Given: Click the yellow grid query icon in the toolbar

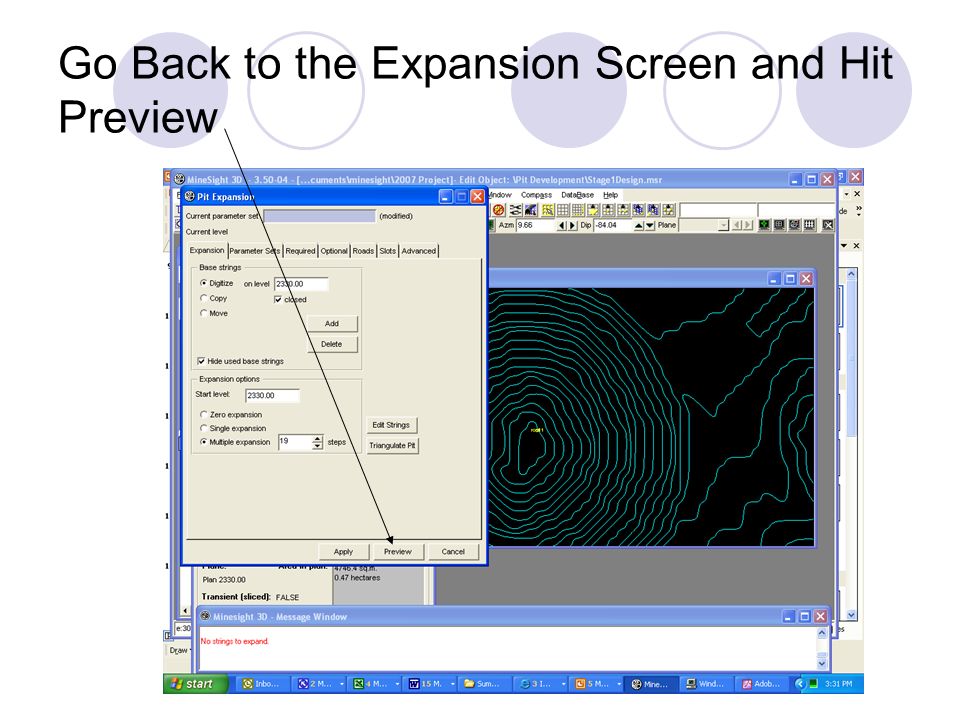Looking at the screenshot, I should [x=548, y=210].
